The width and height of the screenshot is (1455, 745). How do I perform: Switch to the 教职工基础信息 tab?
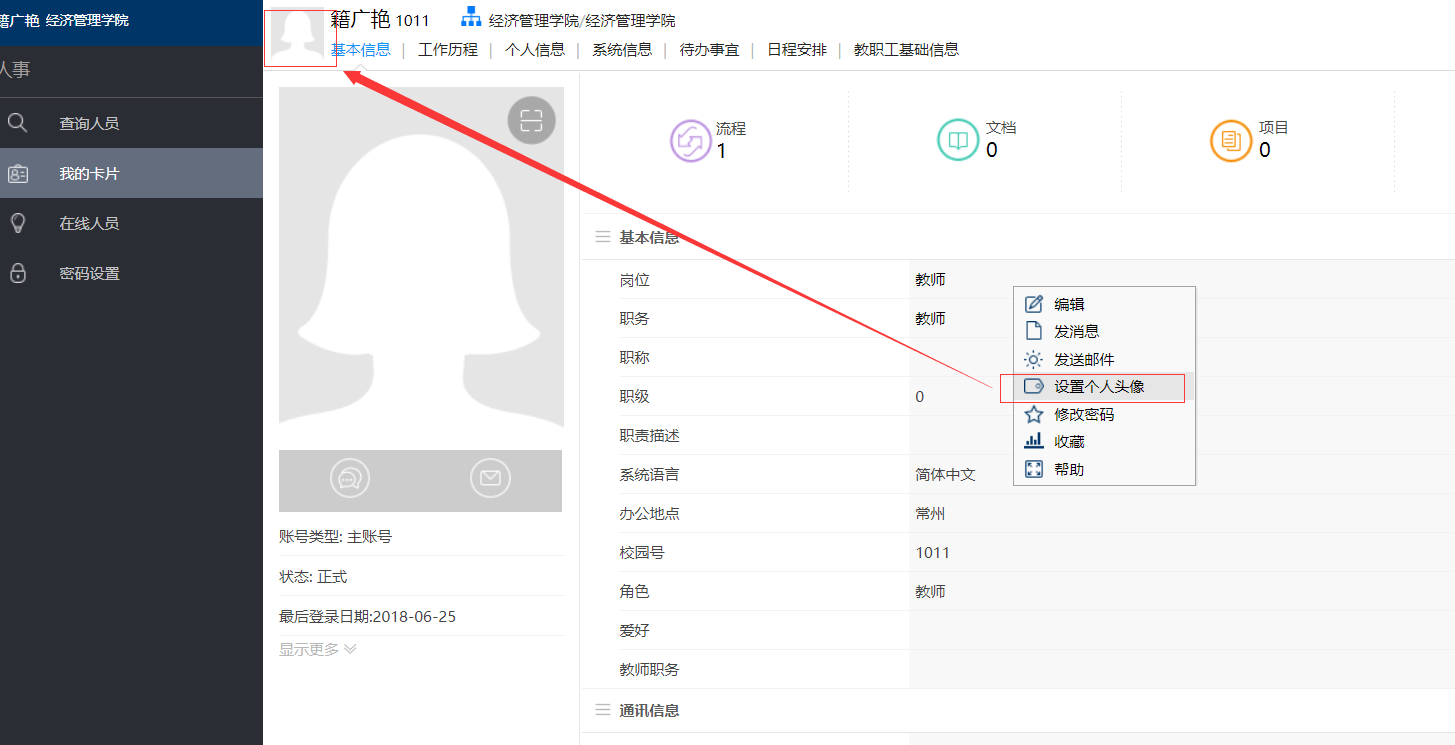tap(906, 49)
